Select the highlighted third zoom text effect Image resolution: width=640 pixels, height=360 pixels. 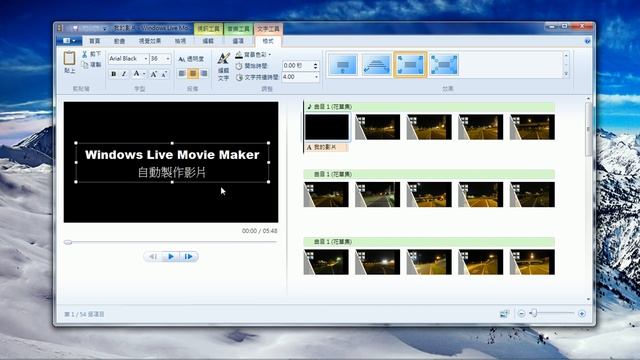pyautogui.click(x=410, y=64)
